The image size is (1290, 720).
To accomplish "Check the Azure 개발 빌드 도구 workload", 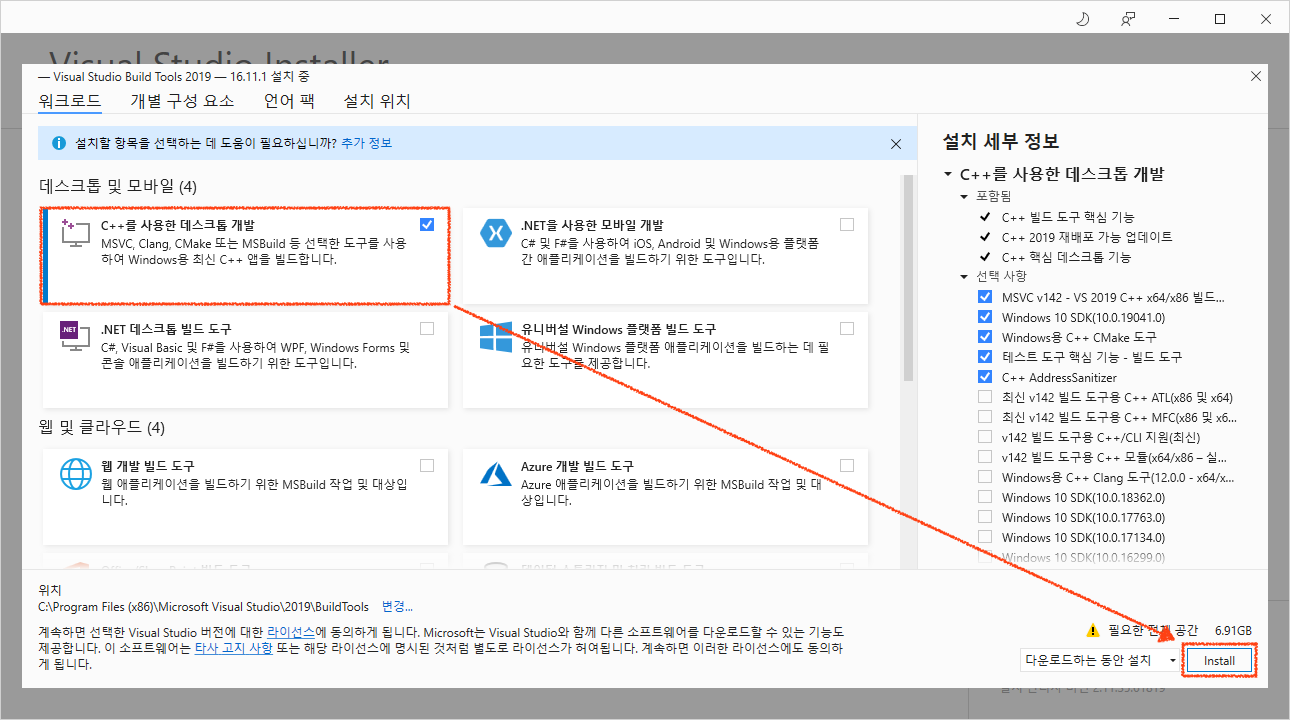I will 848,465.
